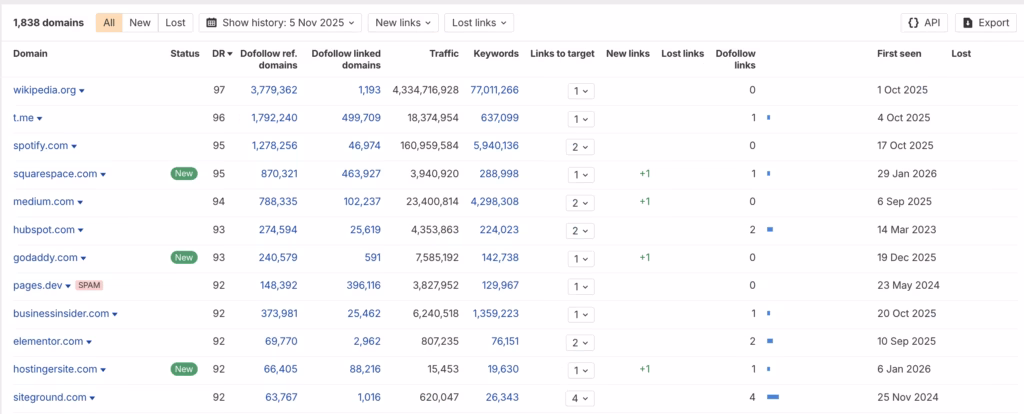Click the Export button

[985, 23]
